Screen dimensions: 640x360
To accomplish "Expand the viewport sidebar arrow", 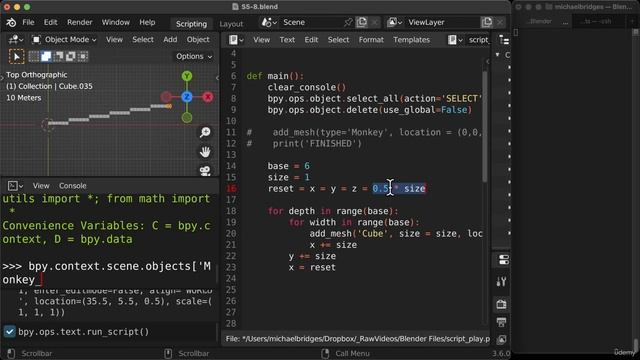I will pos(217,78).
